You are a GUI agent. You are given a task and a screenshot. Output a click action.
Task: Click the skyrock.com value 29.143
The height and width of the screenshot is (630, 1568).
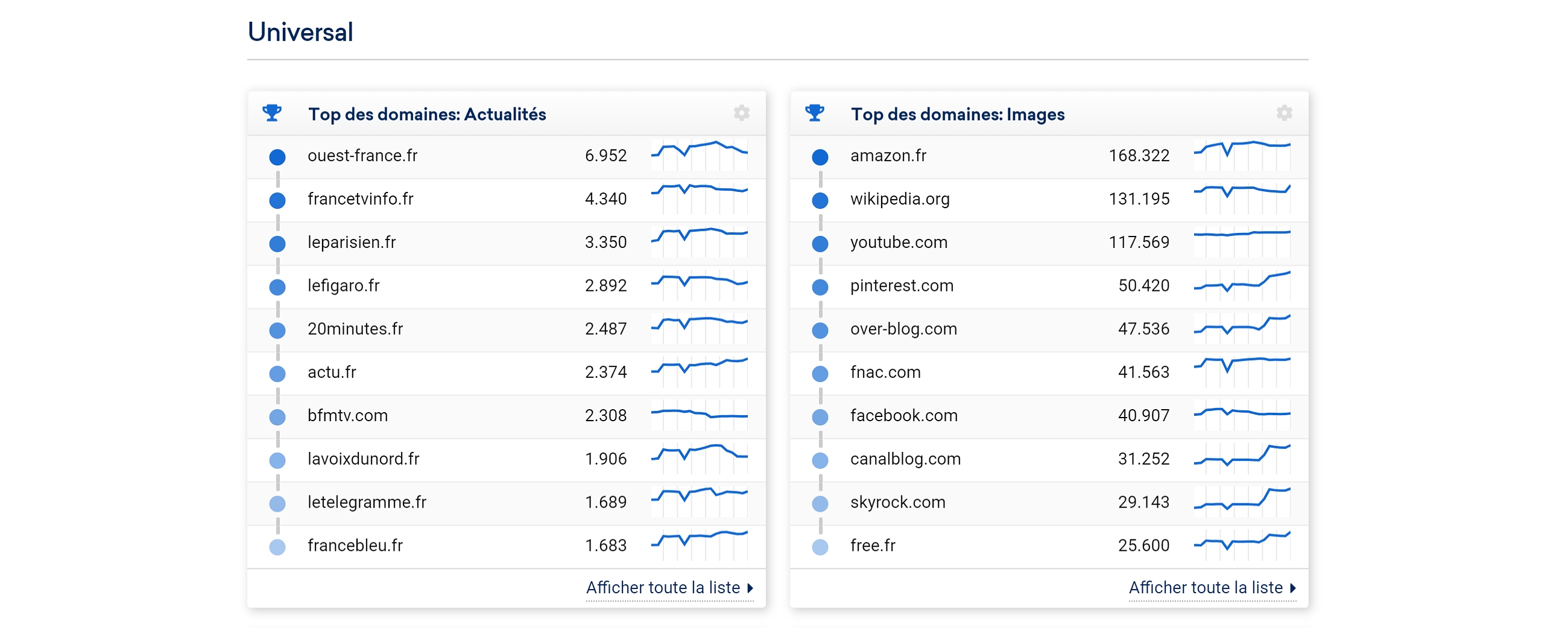[1143, 502]
